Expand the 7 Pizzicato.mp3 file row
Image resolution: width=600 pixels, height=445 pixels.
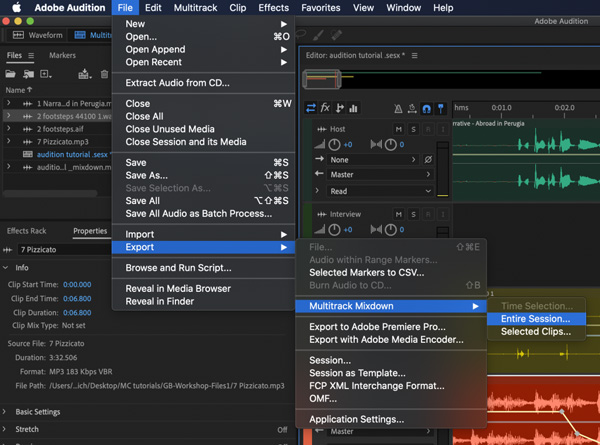[x=8, y=141]
